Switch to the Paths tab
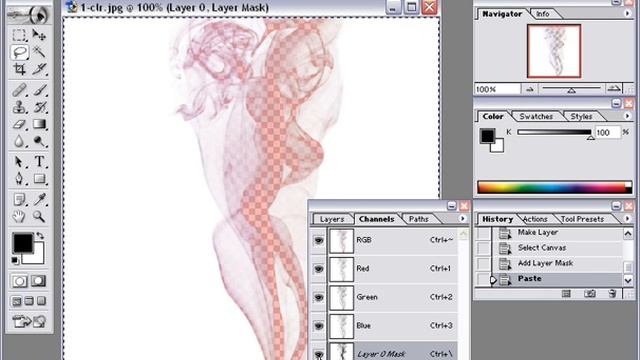The height and width of the screenshot is (360, 640). (x=419, y=219)
